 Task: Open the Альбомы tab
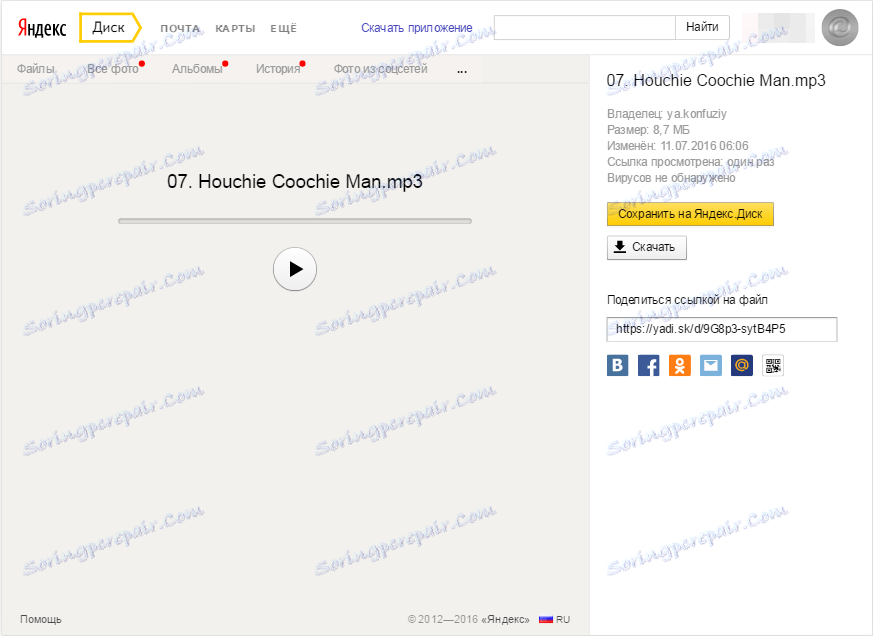(x=197, y=69)
